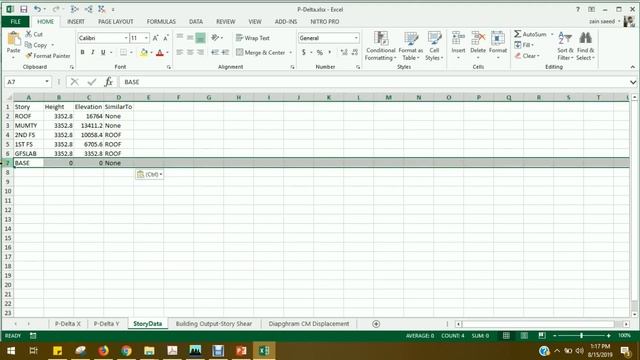Open Building Output-Story Shear sheet tab
The width and height of the screenshot is (640, 360).
pyautogui.click(x=213, y=324)
